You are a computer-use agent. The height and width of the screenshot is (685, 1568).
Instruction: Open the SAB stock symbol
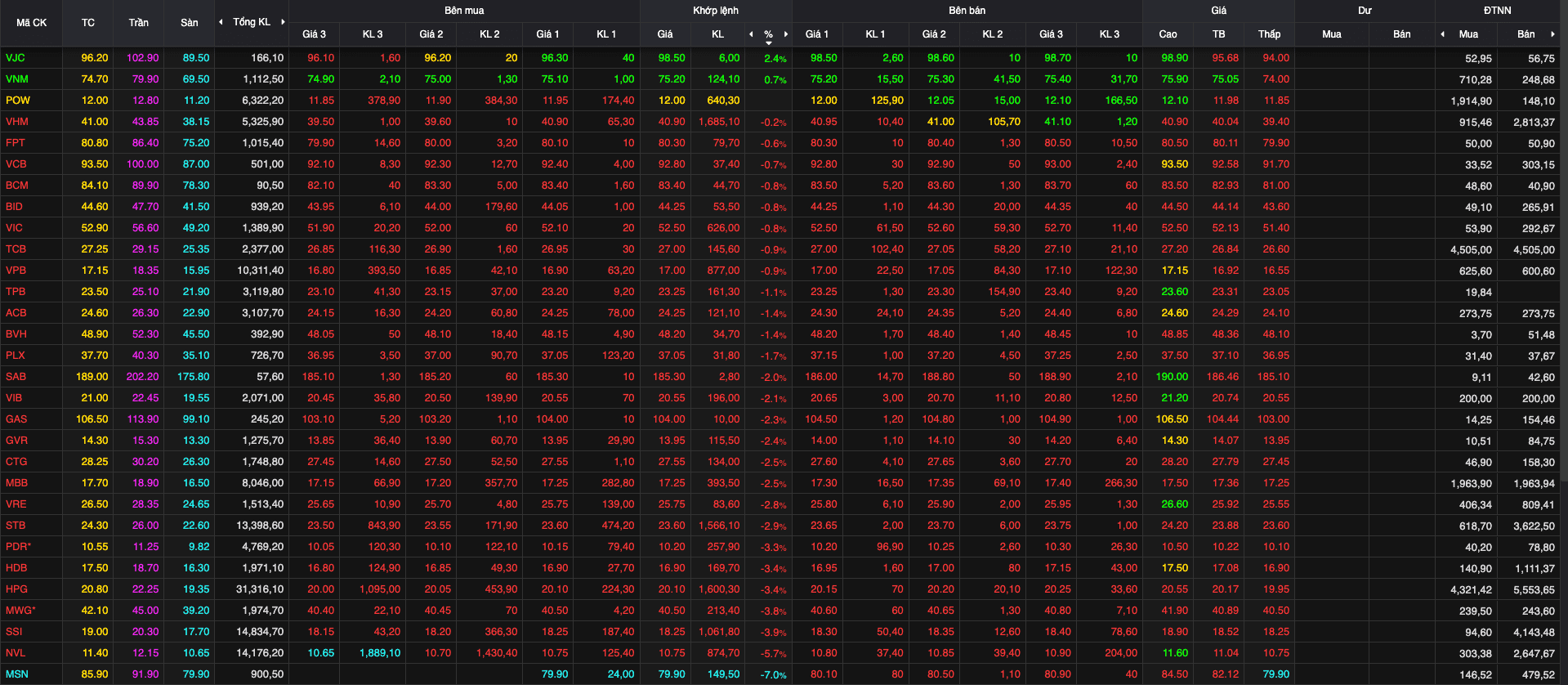pos(16,377)
